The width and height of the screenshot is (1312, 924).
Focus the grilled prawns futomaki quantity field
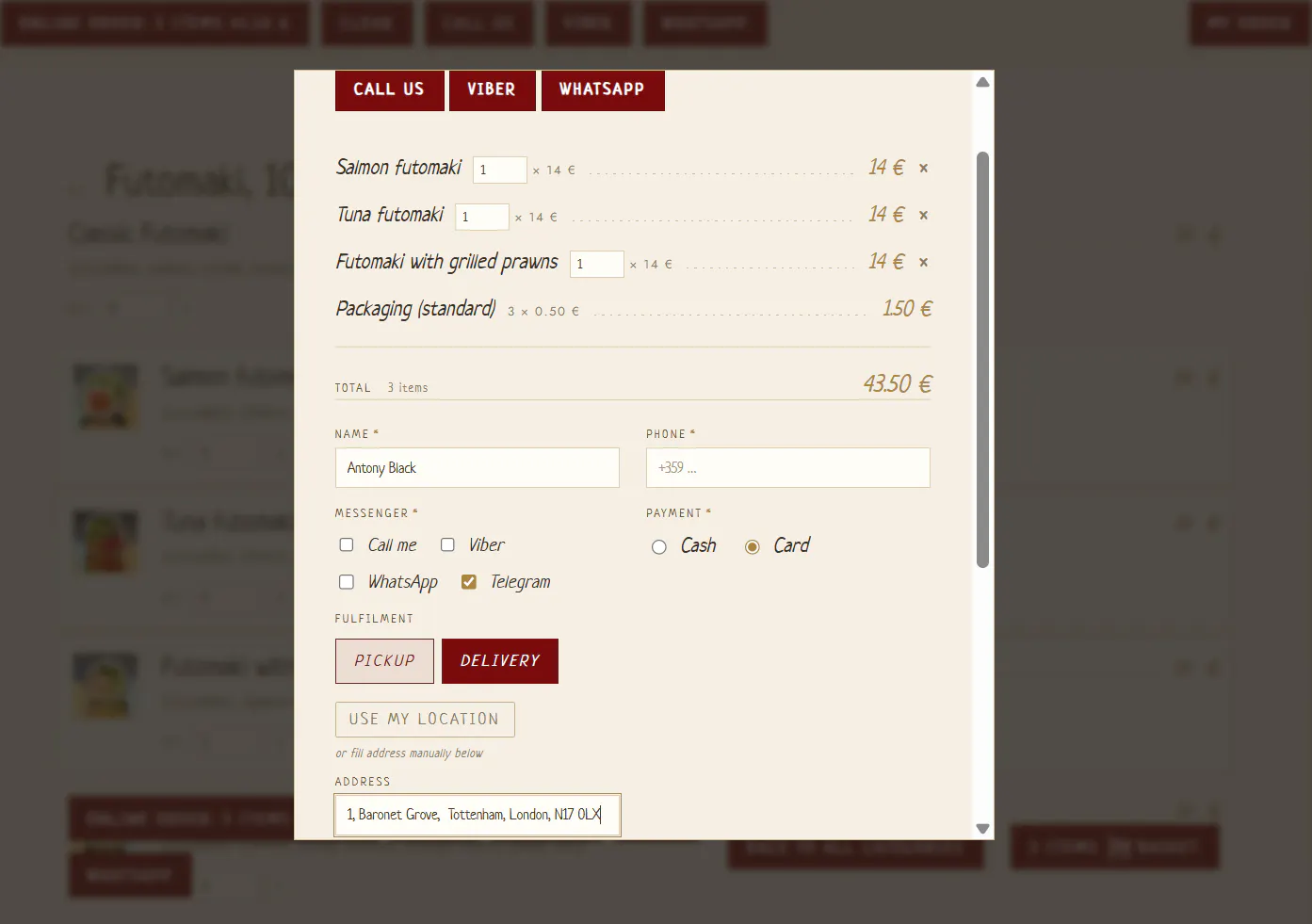[x=596, y=264]
